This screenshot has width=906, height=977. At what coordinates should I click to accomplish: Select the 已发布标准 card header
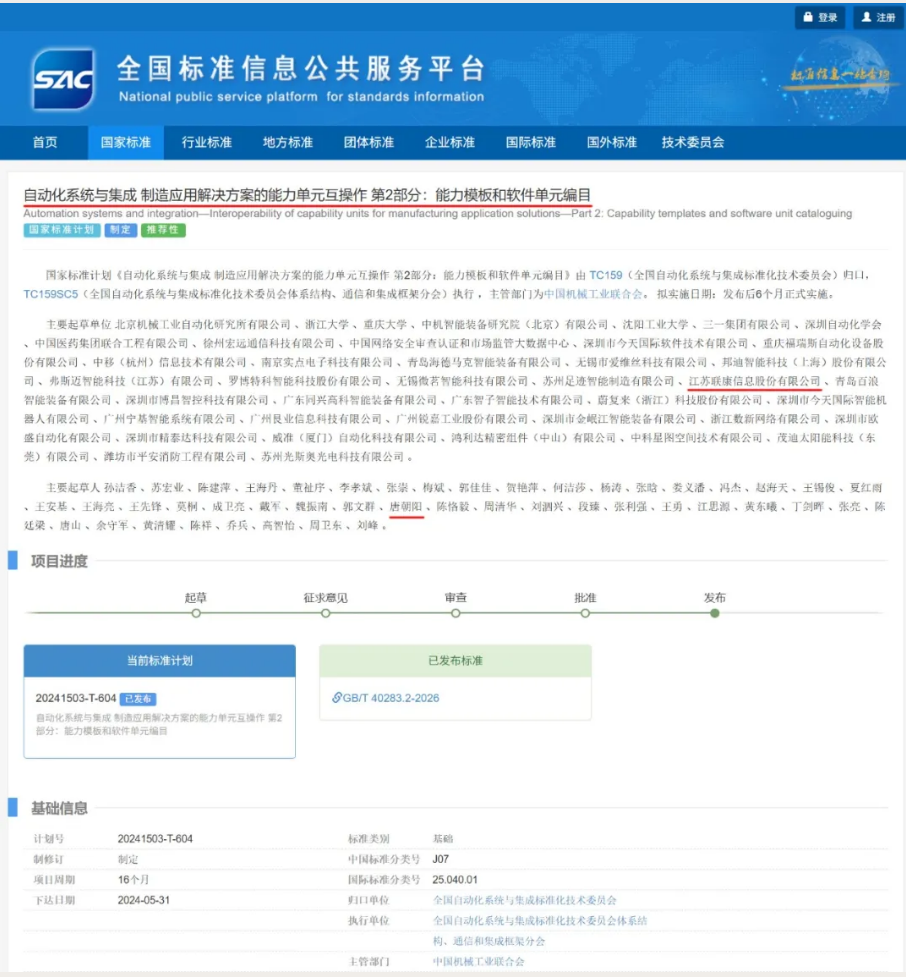point(455,660)
